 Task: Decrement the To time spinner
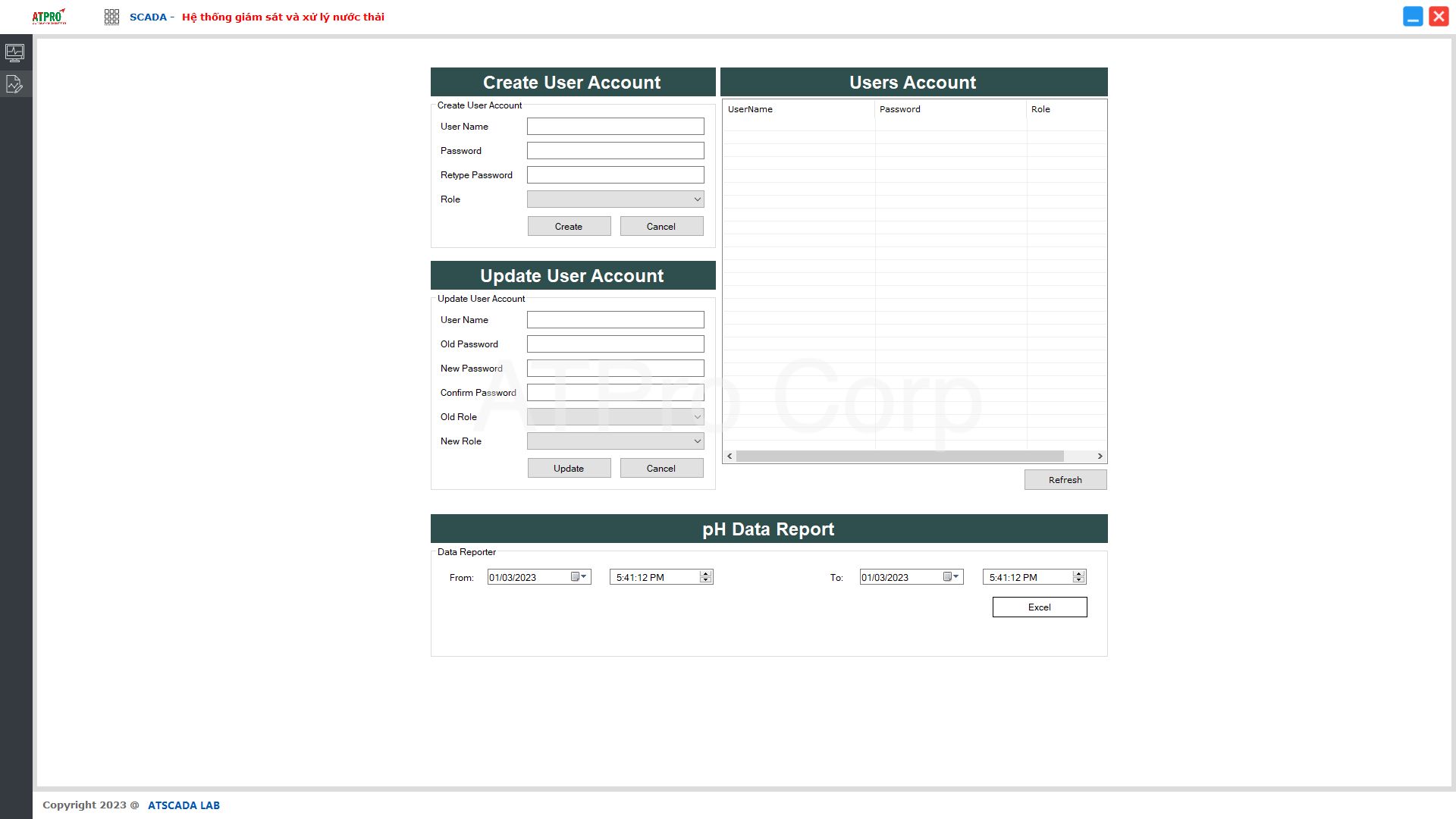(x=1078, y=580)
